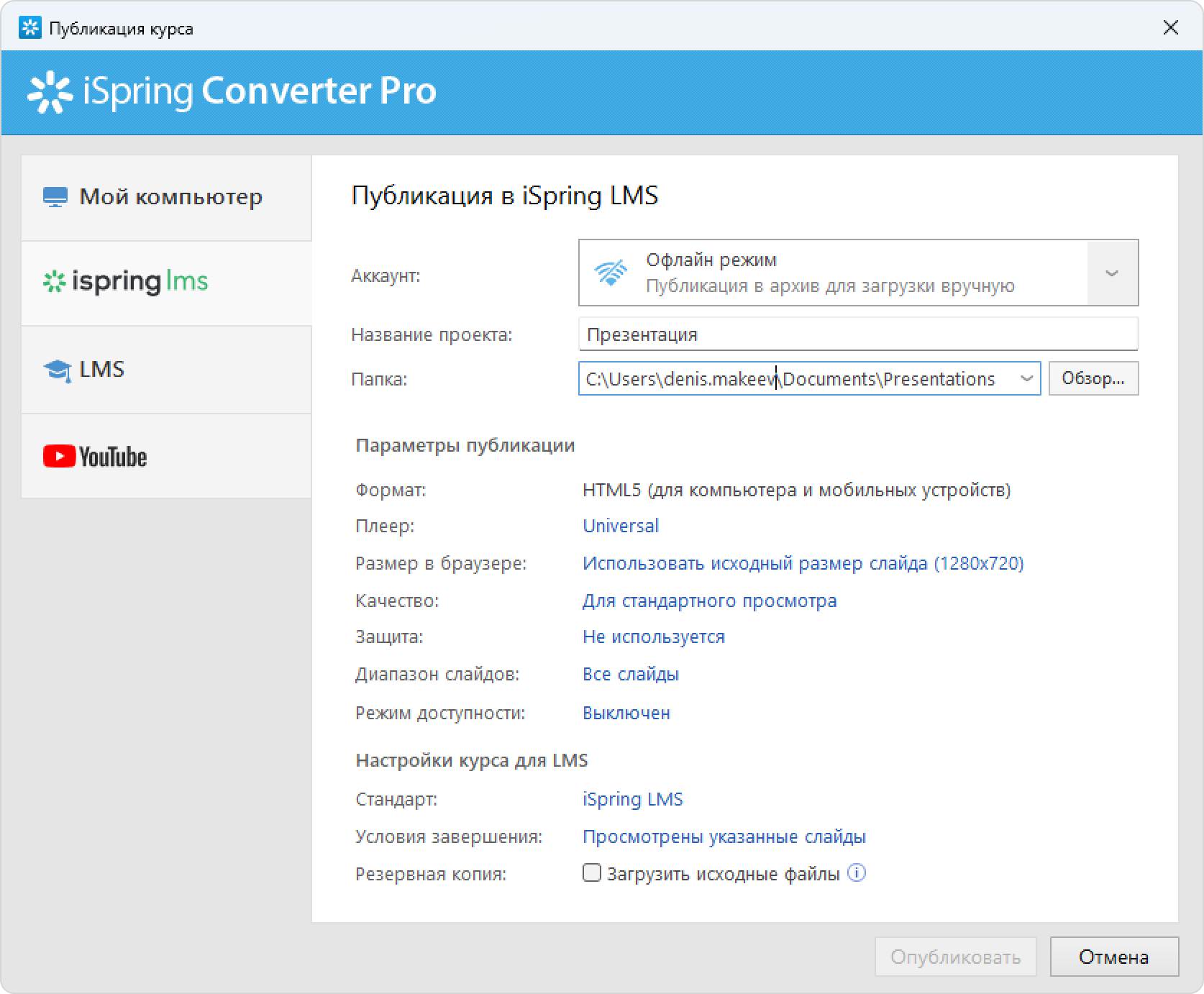This screenshot has width=1204, height=994.
Task: Open the Мой компьютер publishing tab
Action: tap(166, 198)
